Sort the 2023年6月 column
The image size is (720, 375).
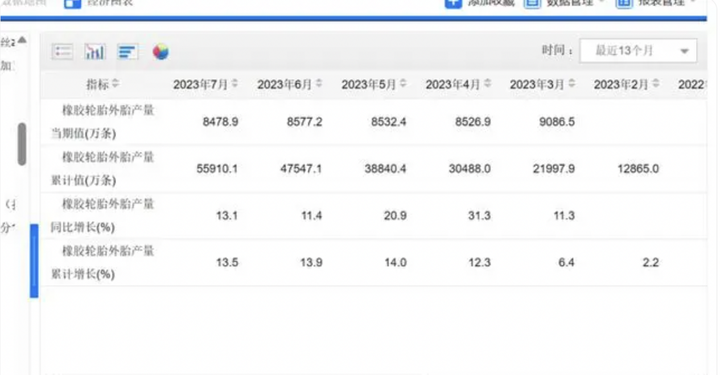pyautogui.click(x=319, y=84)
